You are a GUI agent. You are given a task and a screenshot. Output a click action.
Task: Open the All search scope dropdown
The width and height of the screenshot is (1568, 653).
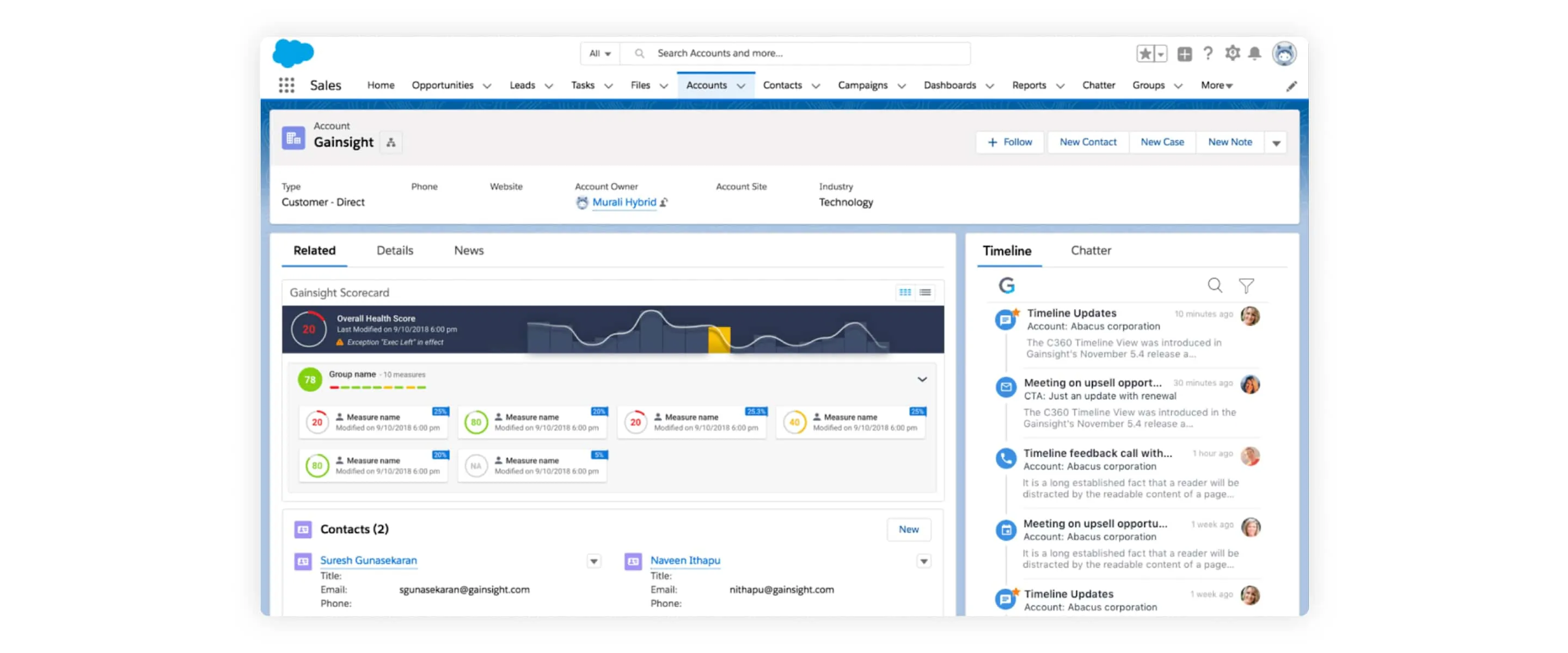(x=599, y=53)
